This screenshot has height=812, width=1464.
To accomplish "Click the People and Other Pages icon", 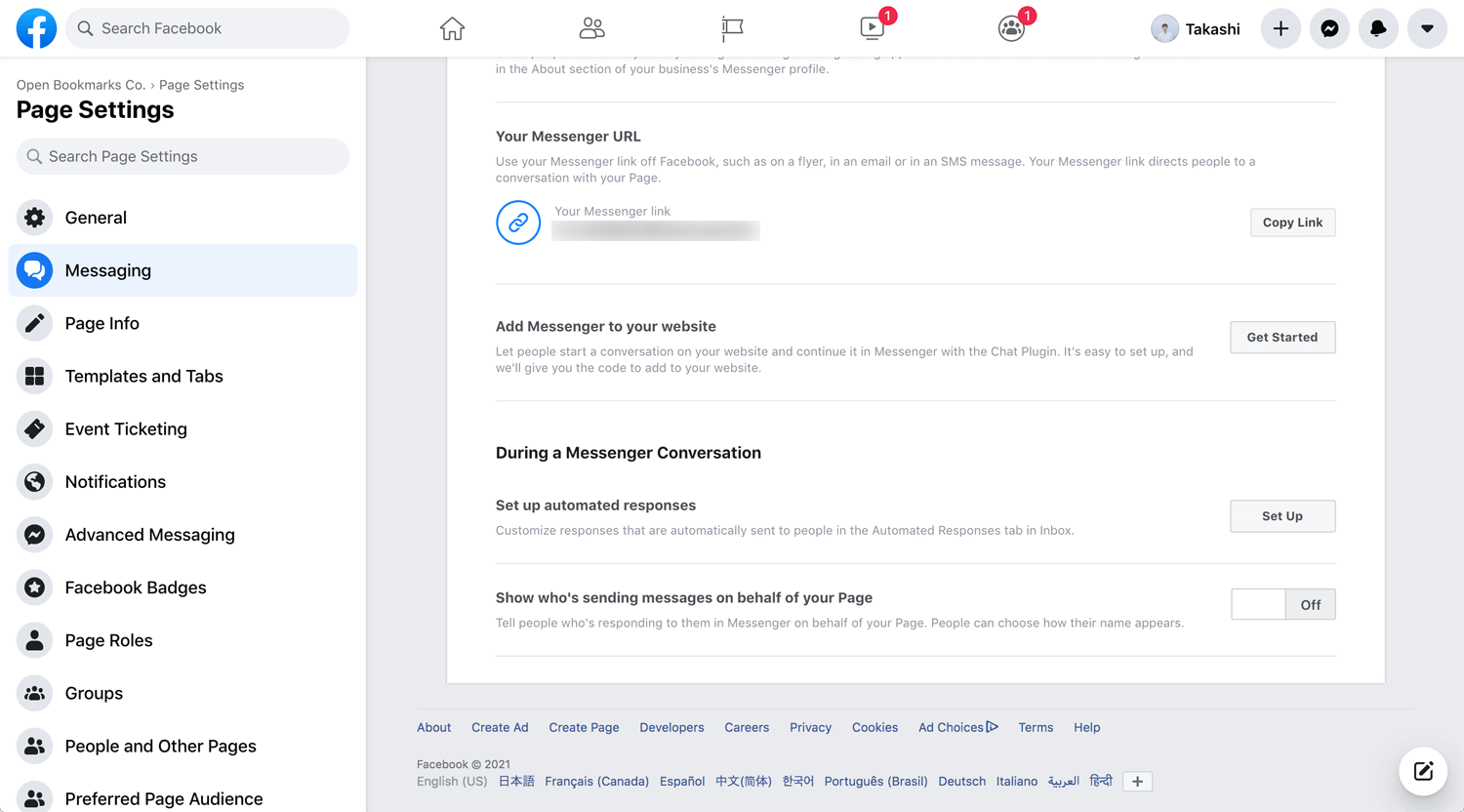I will 34,745.
